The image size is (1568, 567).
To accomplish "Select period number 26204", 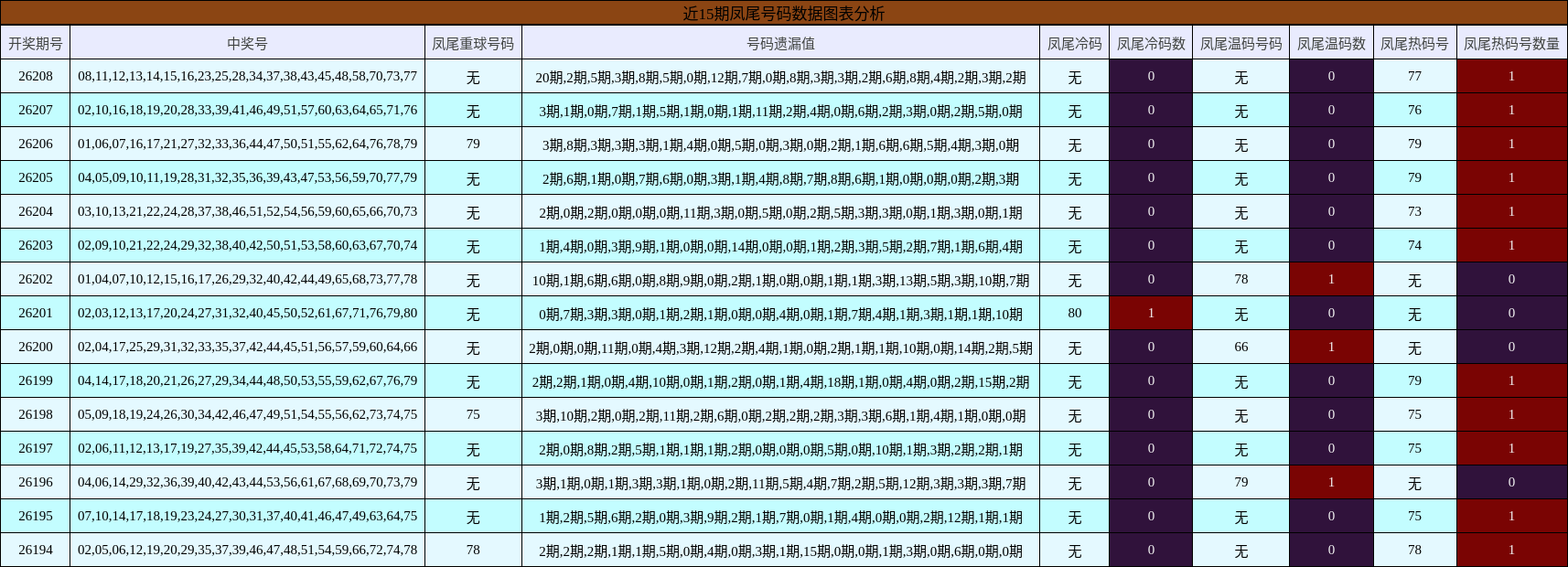I will point(36,212).
